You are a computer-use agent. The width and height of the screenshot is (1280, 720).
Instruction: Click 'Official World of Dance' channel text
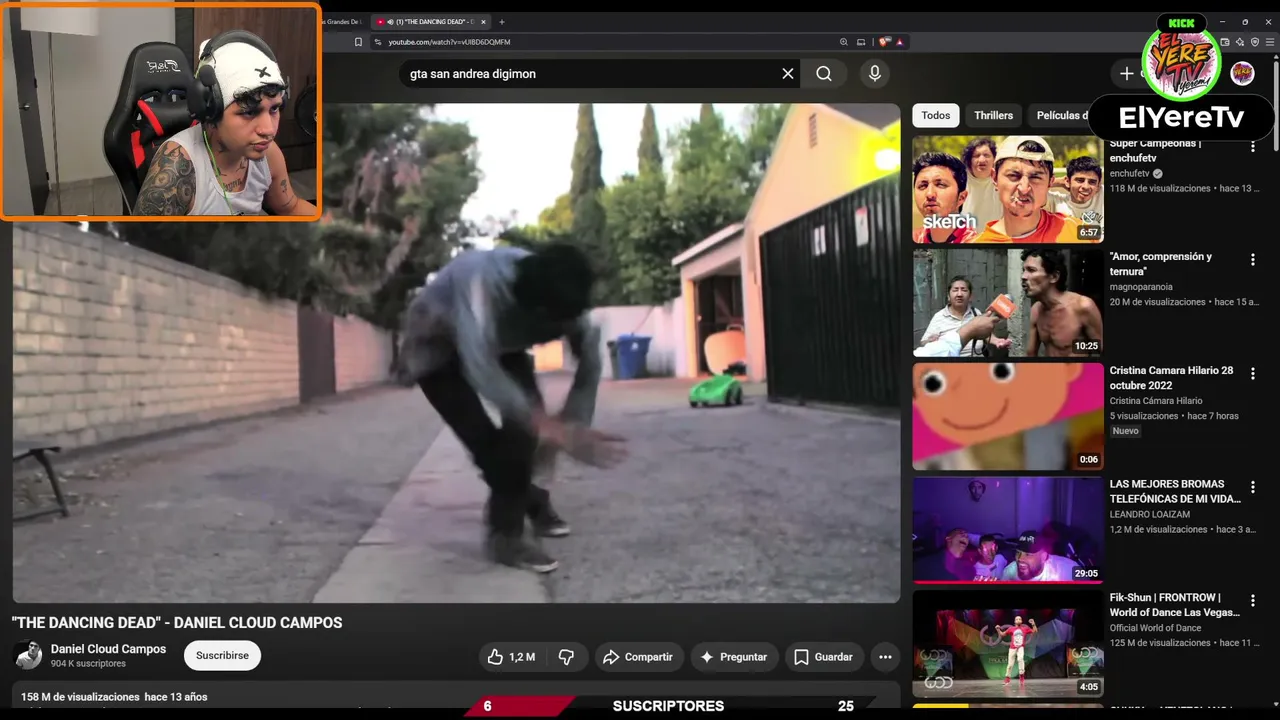[1156, 628]
